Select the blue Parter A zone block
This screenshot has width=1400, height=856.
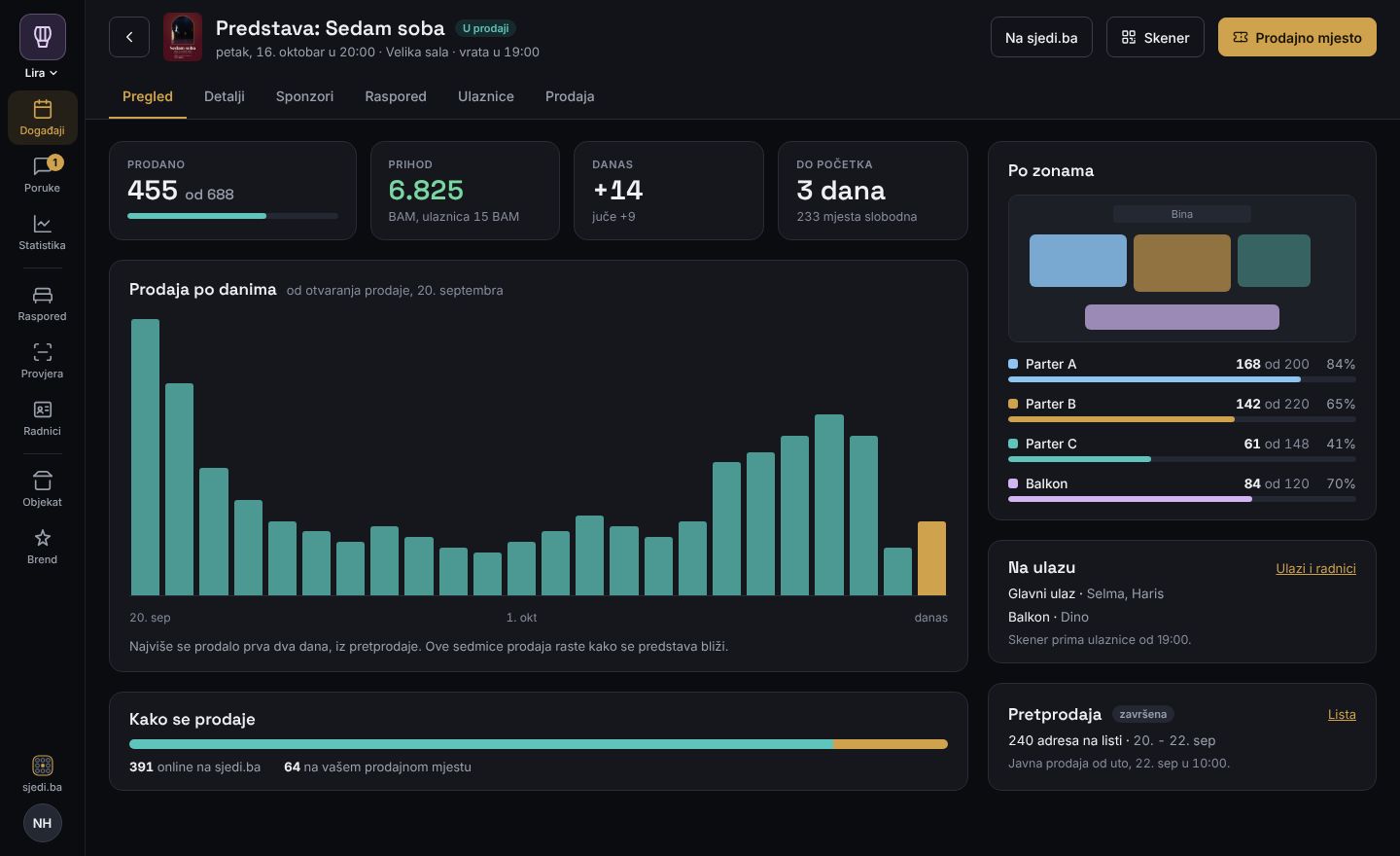1078,261
